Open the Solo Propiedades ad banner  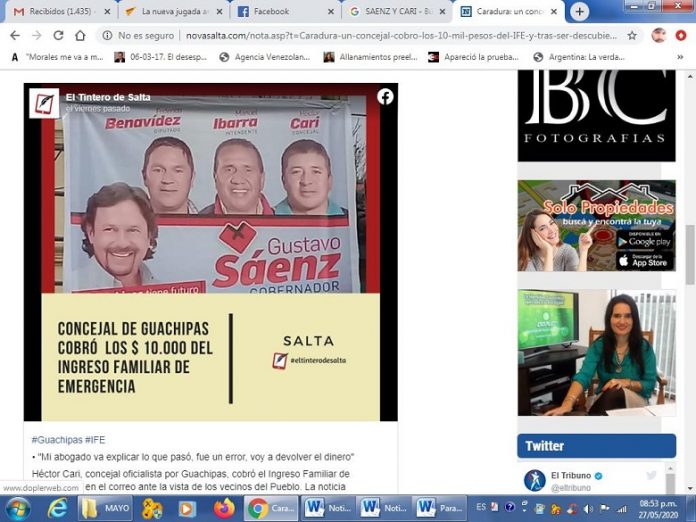pos(597,225)
